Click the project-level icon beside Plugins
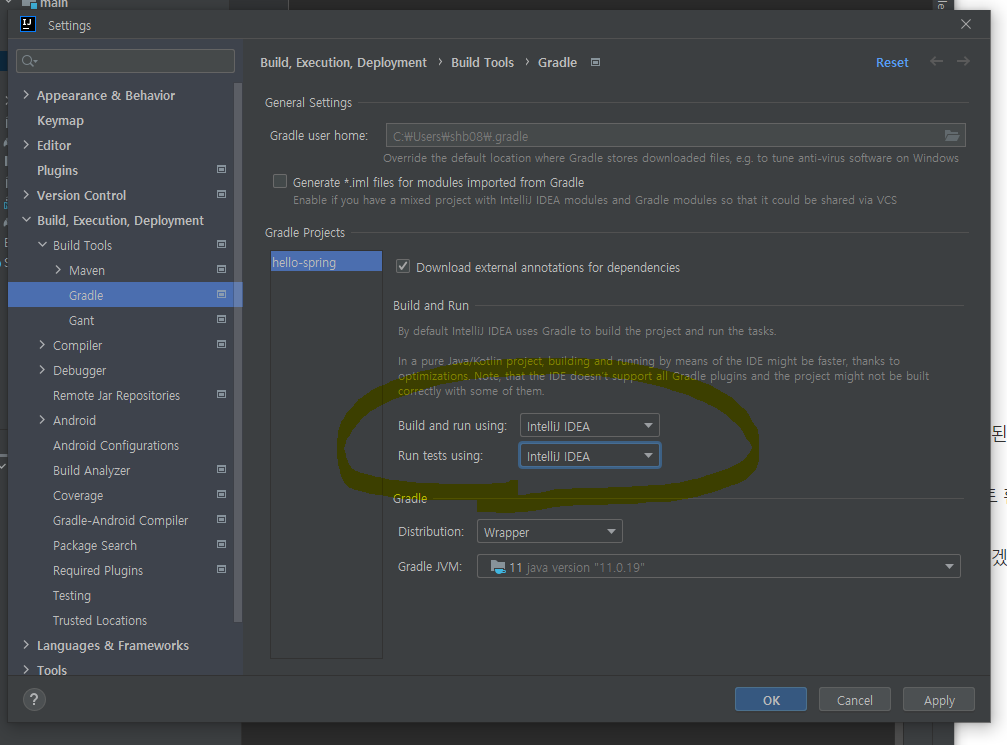 (x=222, y=170)
